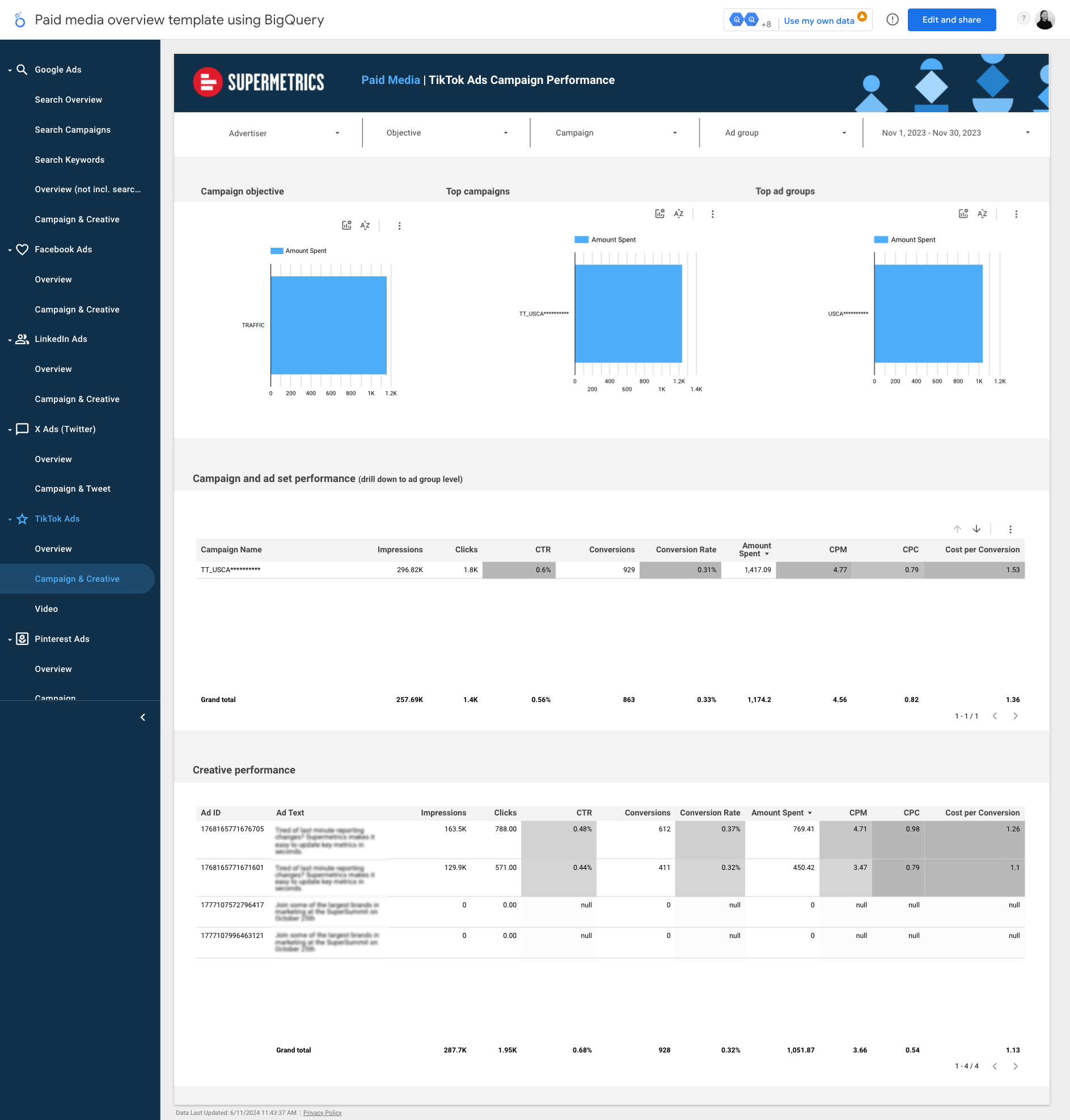
Task: Open the Privacy Policy link
Action: tap(322, 1113)
